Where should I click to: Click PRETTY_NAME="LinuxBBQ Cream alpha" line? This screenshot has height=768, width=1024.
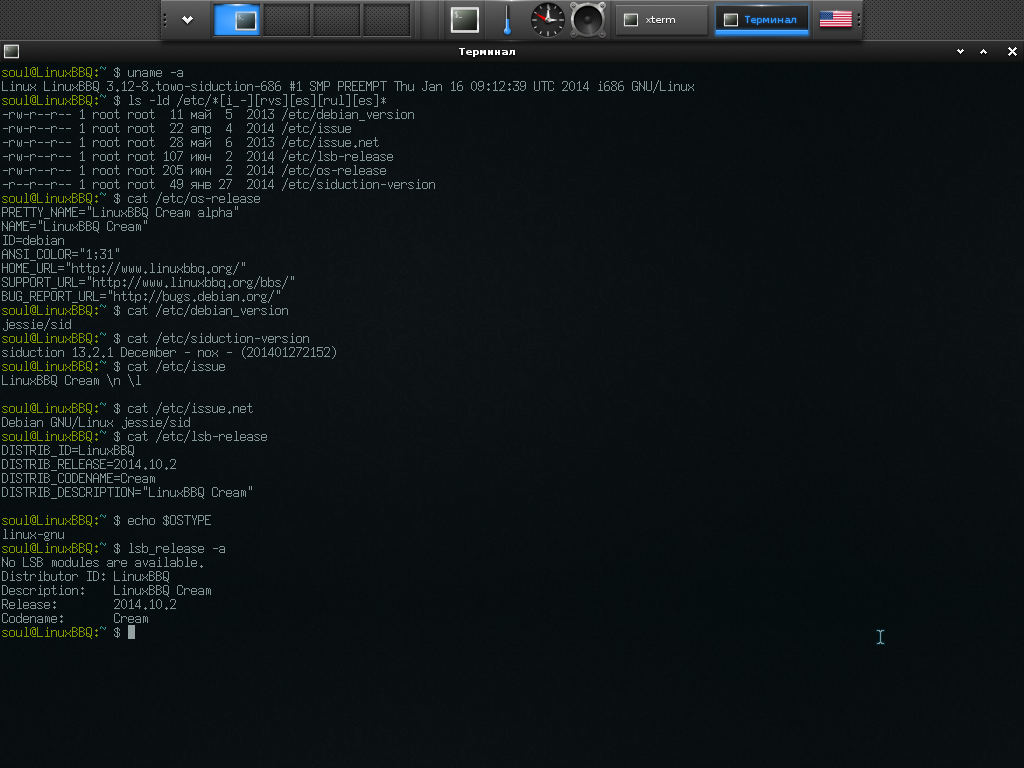(120, 213)
